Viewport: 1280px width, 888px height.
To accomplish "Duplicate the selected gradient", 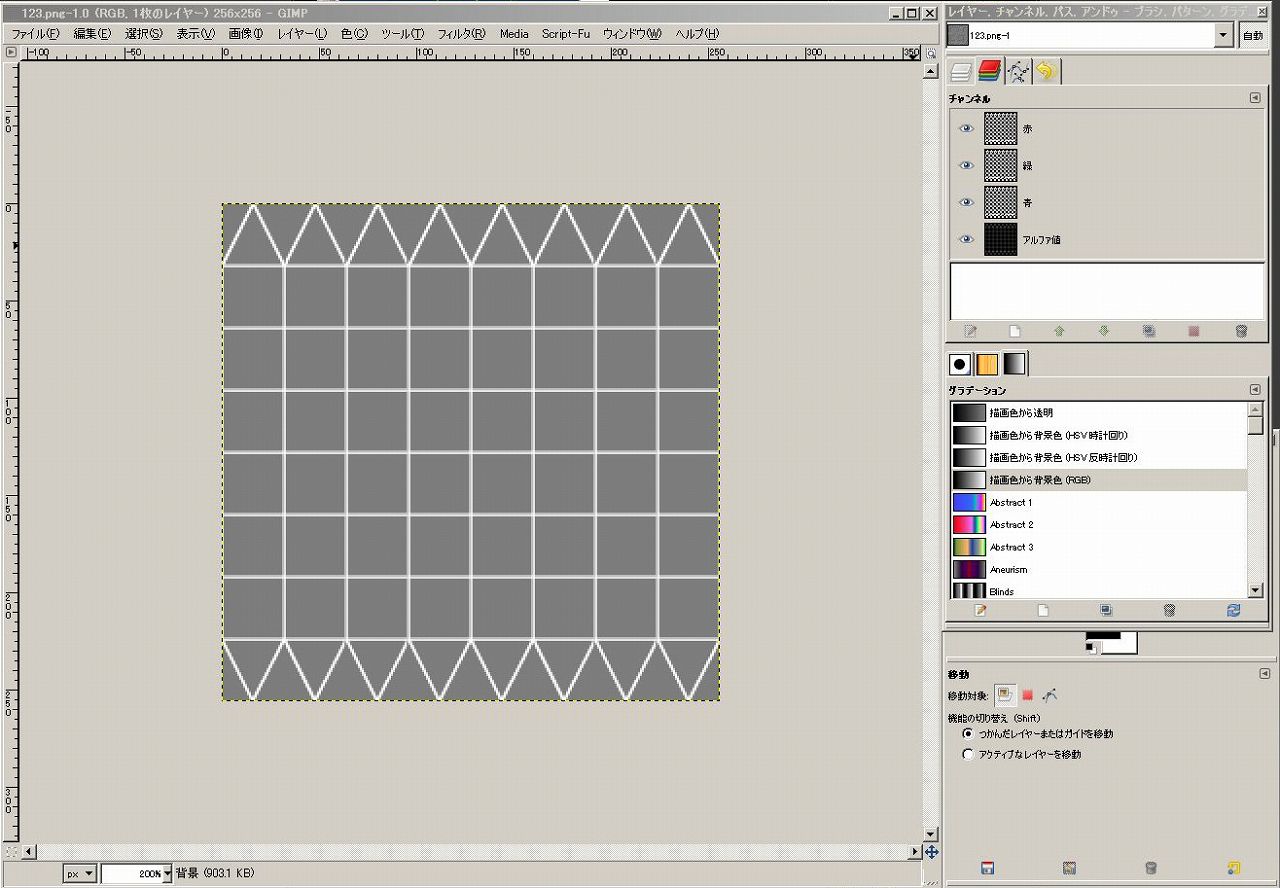I will [1106, 610].
